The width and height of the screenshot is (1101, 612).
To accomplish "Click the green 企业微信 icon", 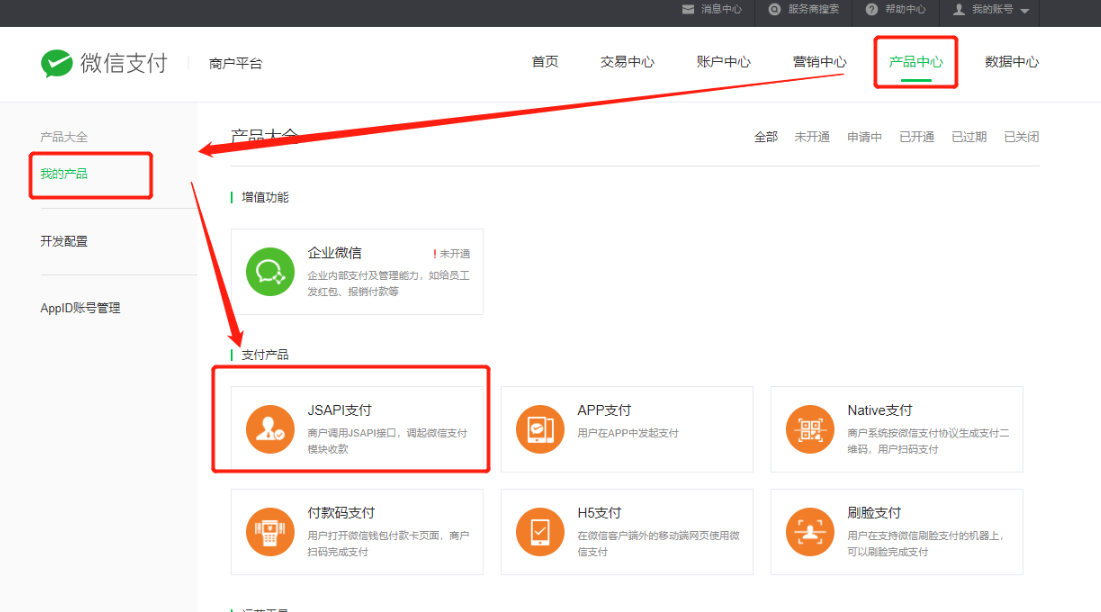I will [x=270, y=271].
